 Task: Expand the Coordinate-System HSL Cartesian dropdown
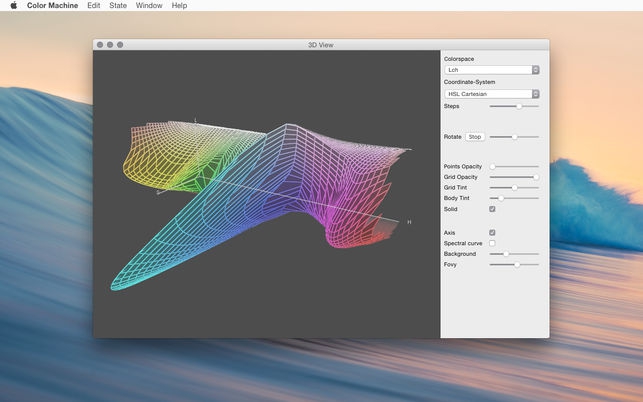(491, 93)
